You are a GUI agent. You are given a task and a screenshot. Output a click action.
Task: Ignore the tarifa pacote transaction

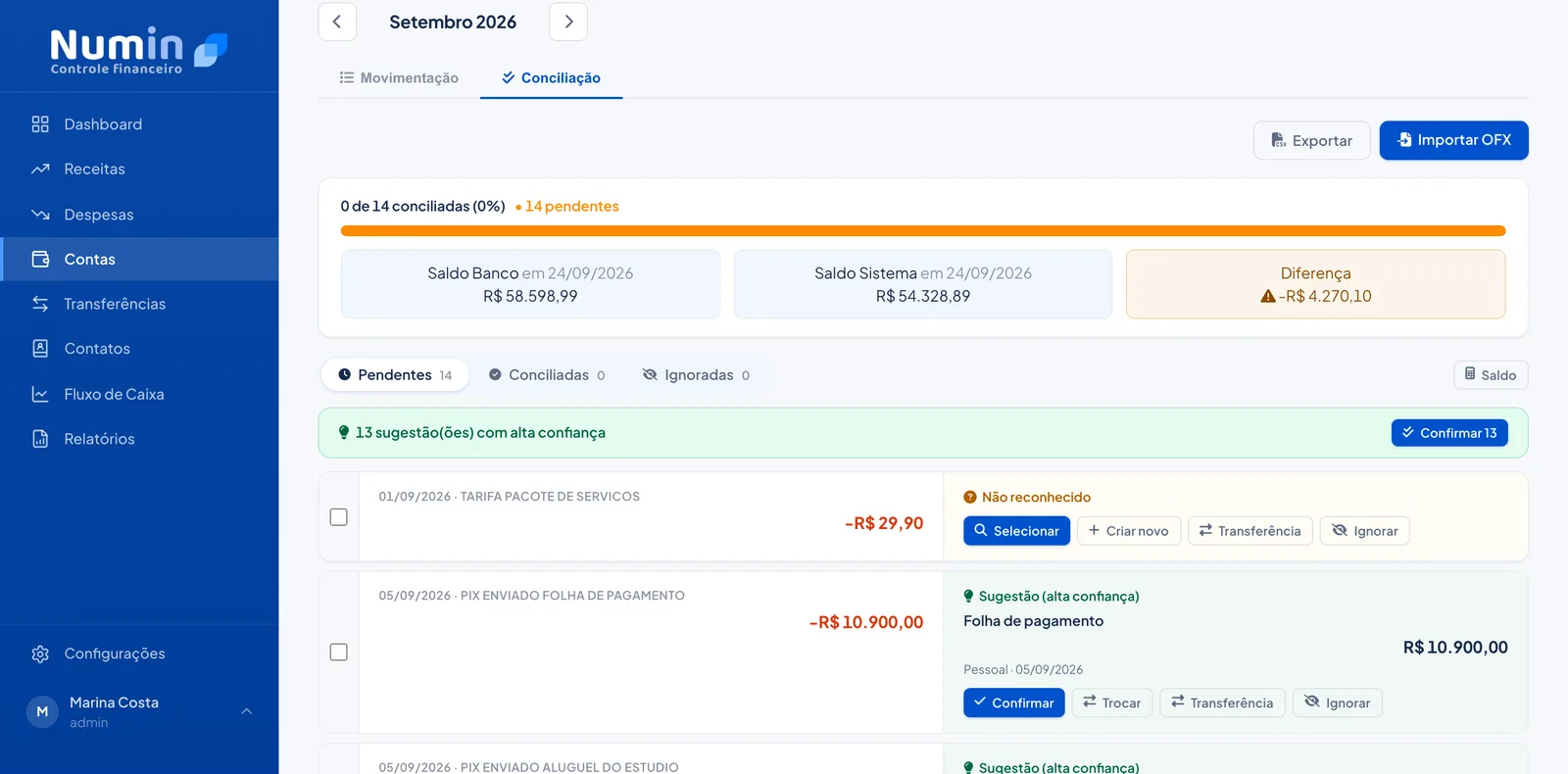point(1365,531)
